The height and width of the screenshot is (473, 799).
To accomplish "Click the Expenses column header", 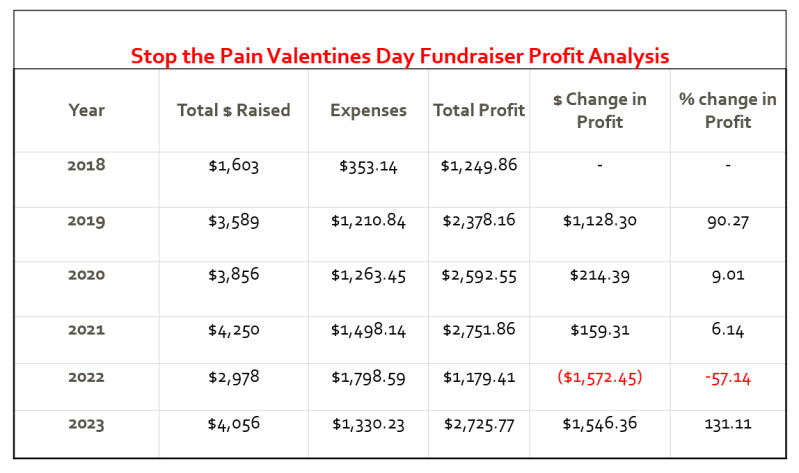I will (x=368, y=110).
